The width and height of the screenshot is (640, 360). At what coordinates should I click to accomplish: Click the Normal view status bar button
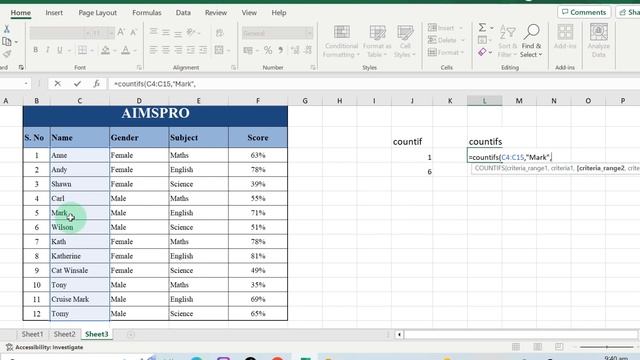coord(516,347)
